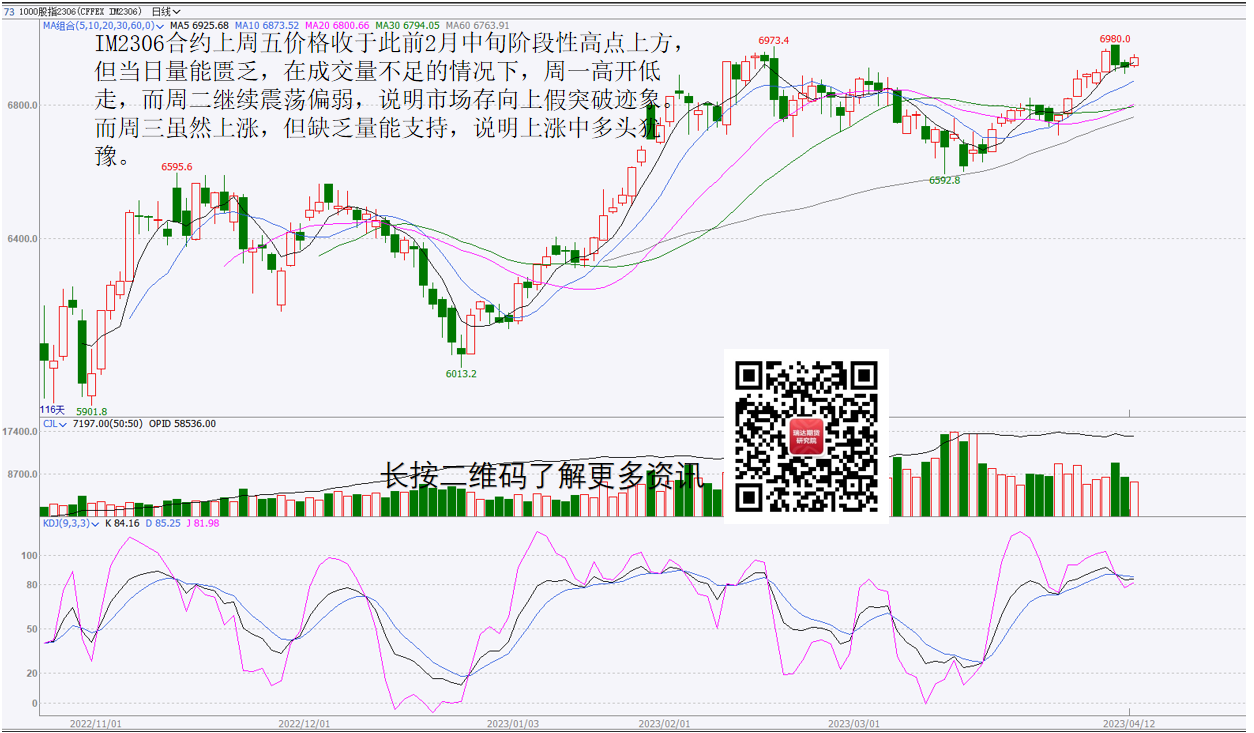Select the MA10 6873.52 legend label

tap(268, 25)
